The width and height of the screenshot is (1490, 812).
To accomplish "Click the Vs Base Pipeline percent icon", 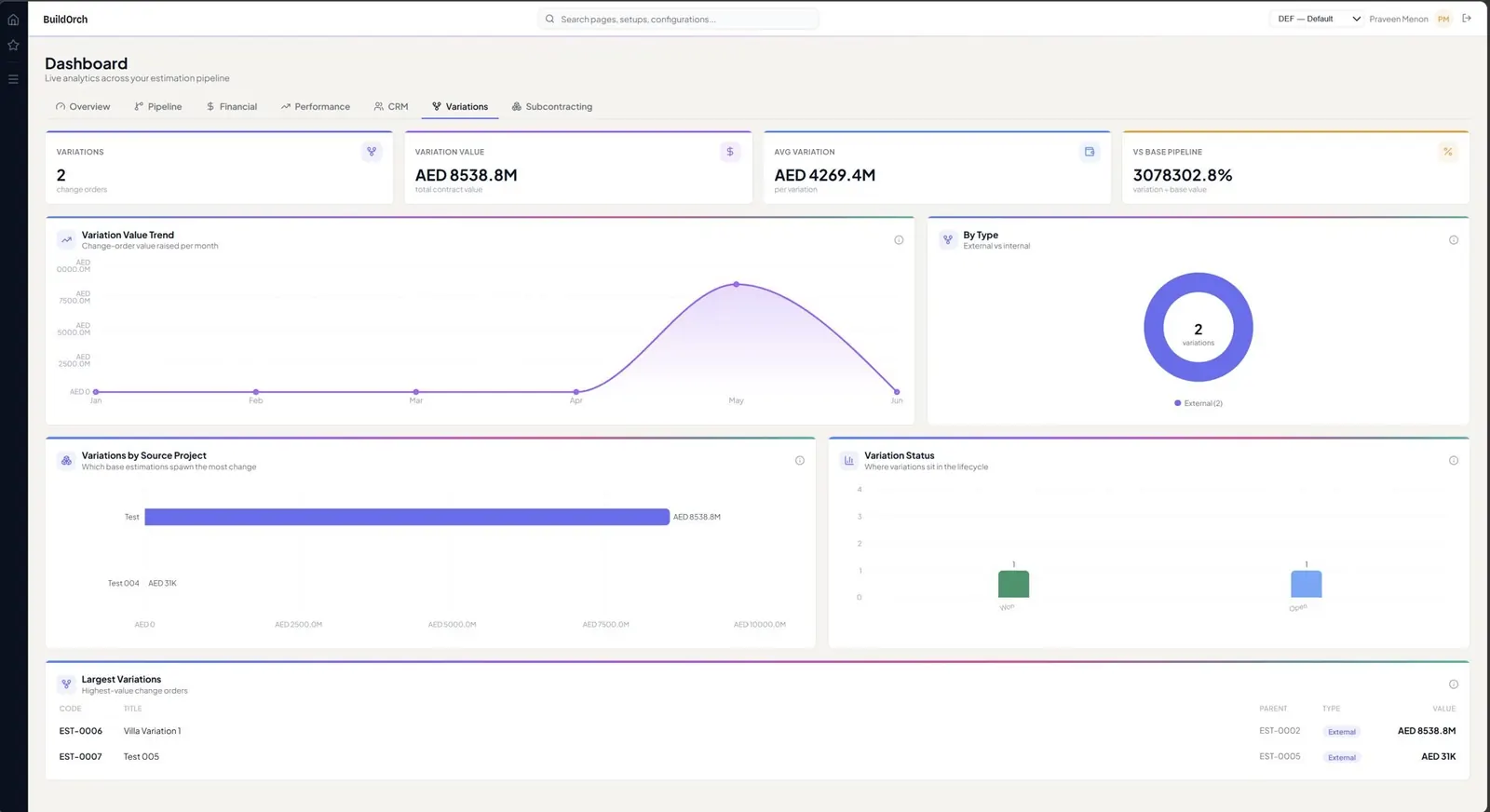I will point(1448,152).
